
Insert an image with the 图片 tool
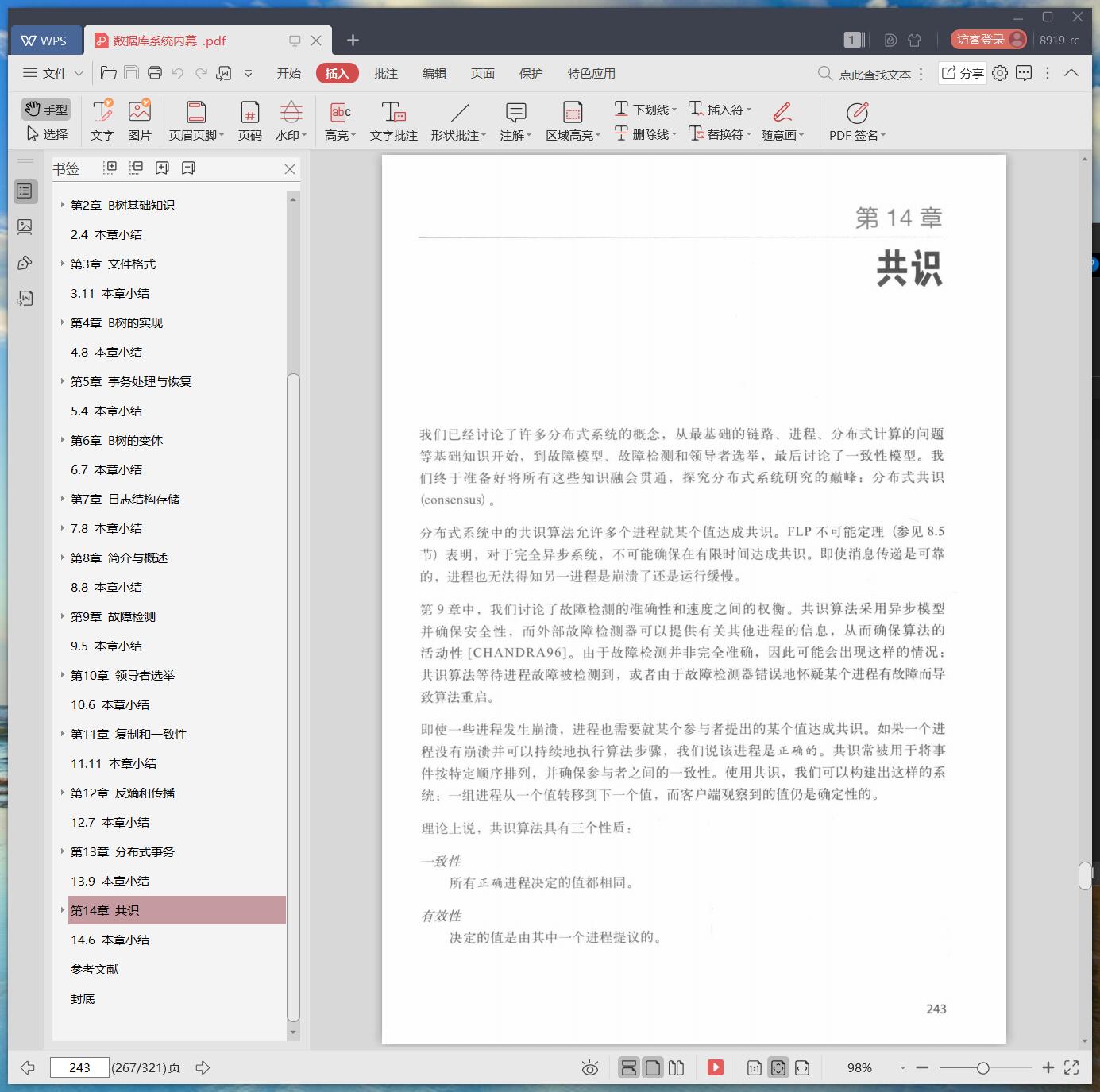pos(140,121)
